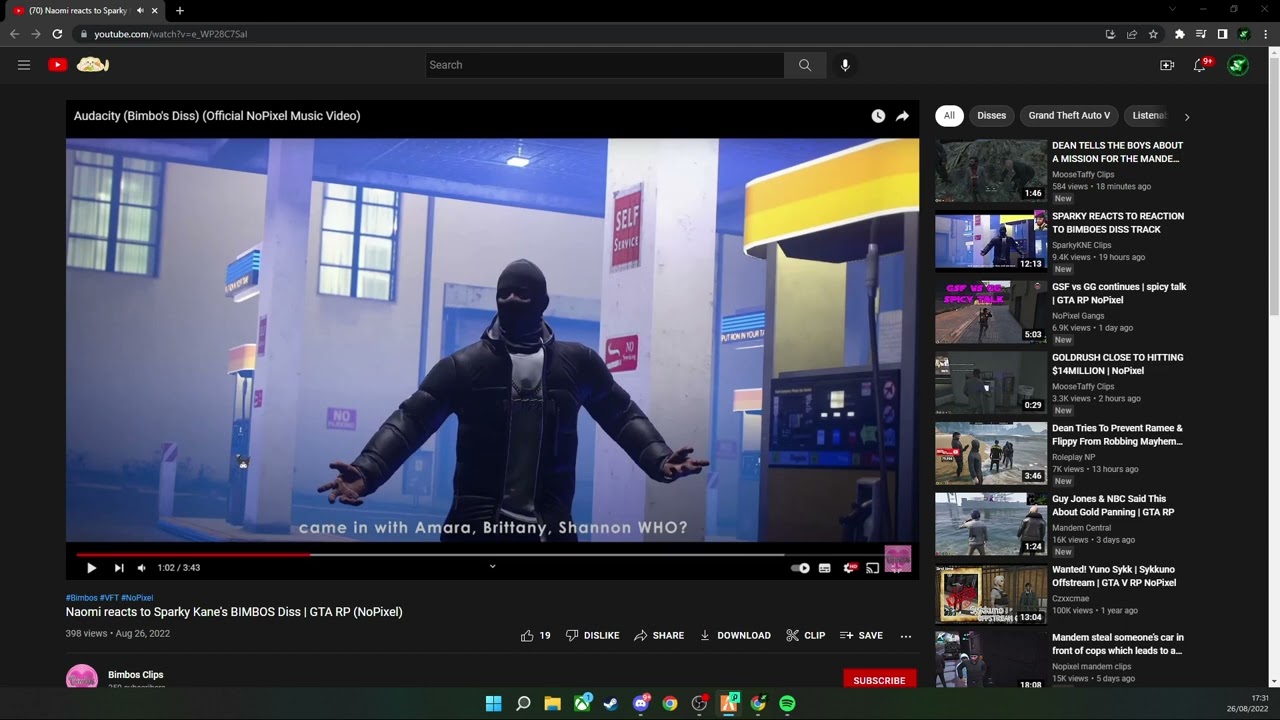Click the #VFT hashtag

pyautogui.click(x=109, y=598)
